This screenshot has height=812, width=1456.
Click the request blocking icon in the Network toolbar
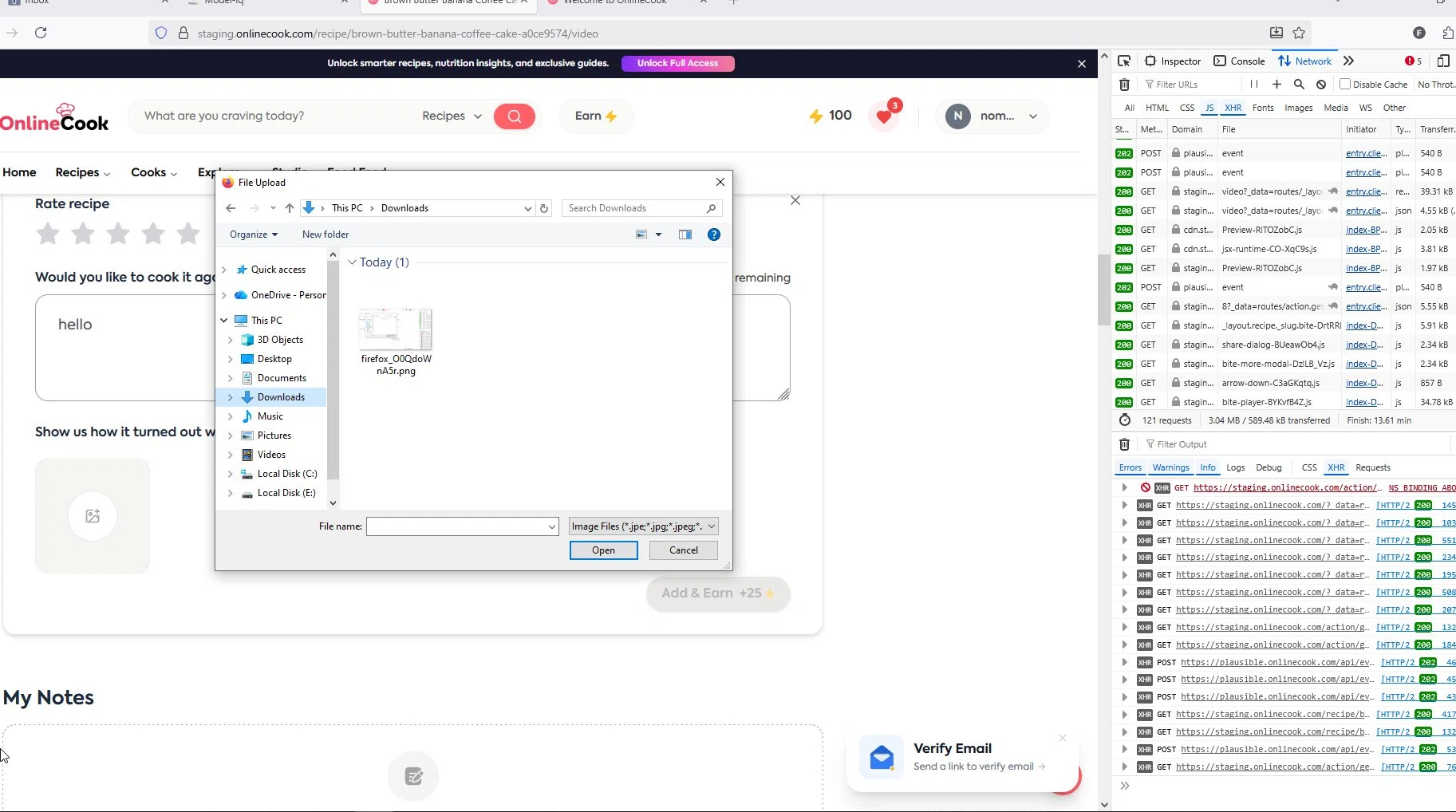pyautogui.click(x=1321, y=85)
